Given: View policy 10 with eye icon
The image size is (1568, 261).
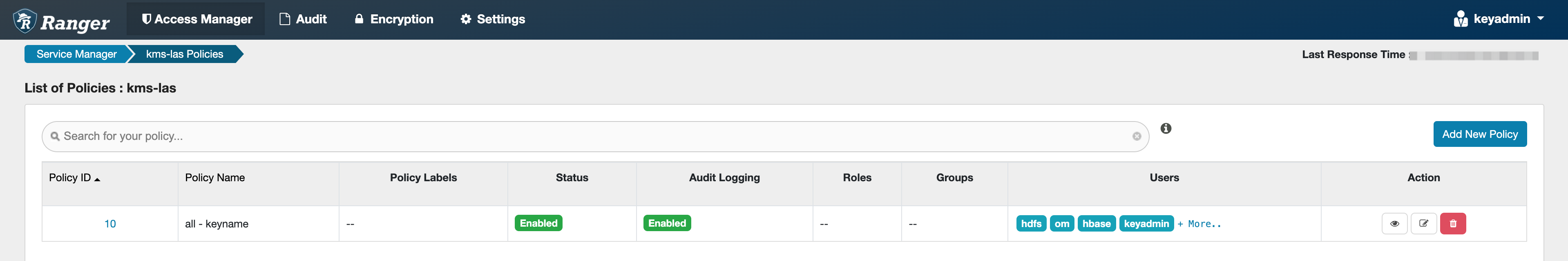Looking at the screenshot, I should coord(1394,224).
